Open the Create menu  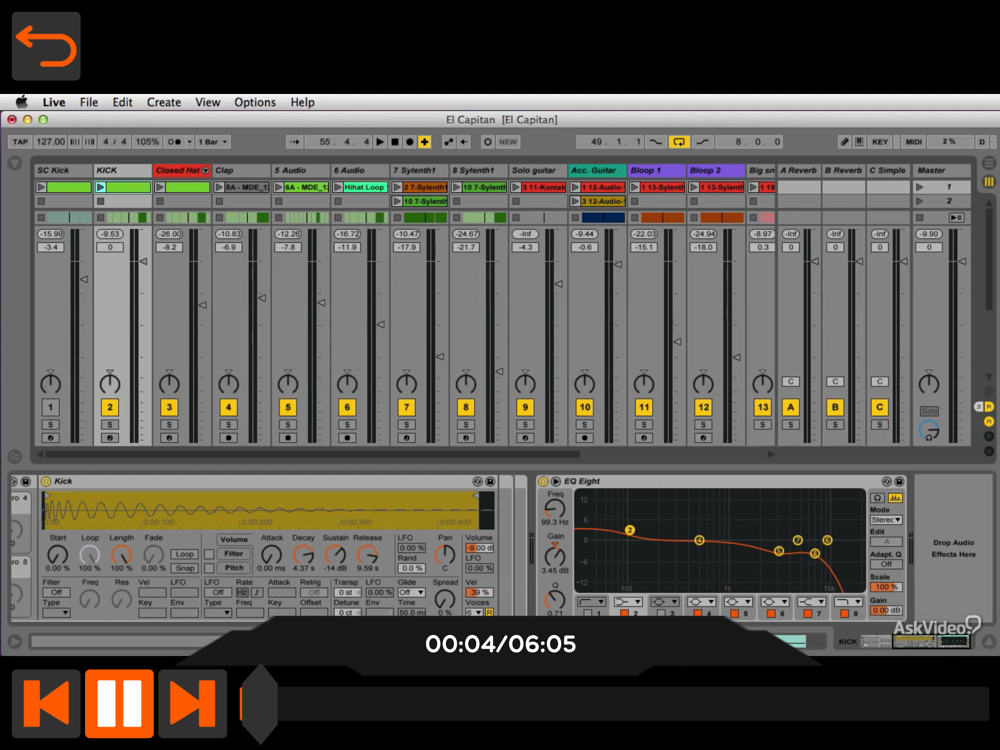164,102
